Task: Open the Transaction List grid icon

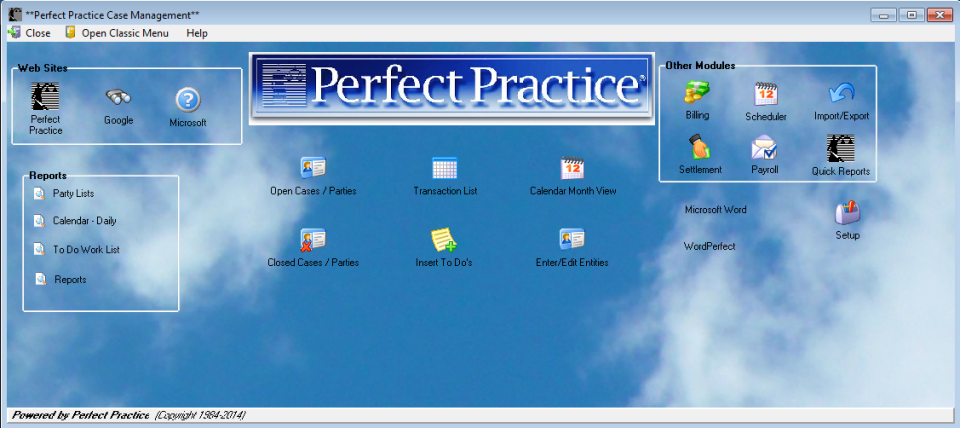Action: [x=444, y=168]
